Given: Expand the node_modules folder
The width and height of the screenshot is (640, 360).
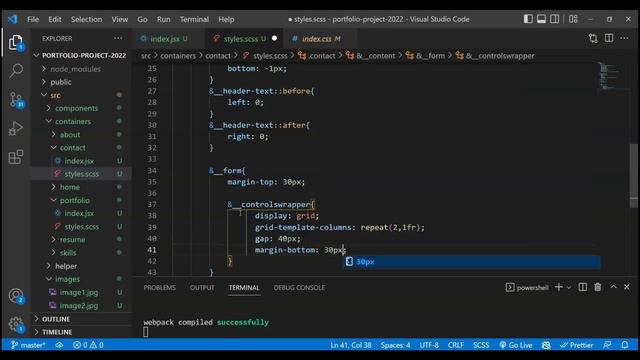Looking at the screenshot, I should pyautogui.click(x=82, y=69).
